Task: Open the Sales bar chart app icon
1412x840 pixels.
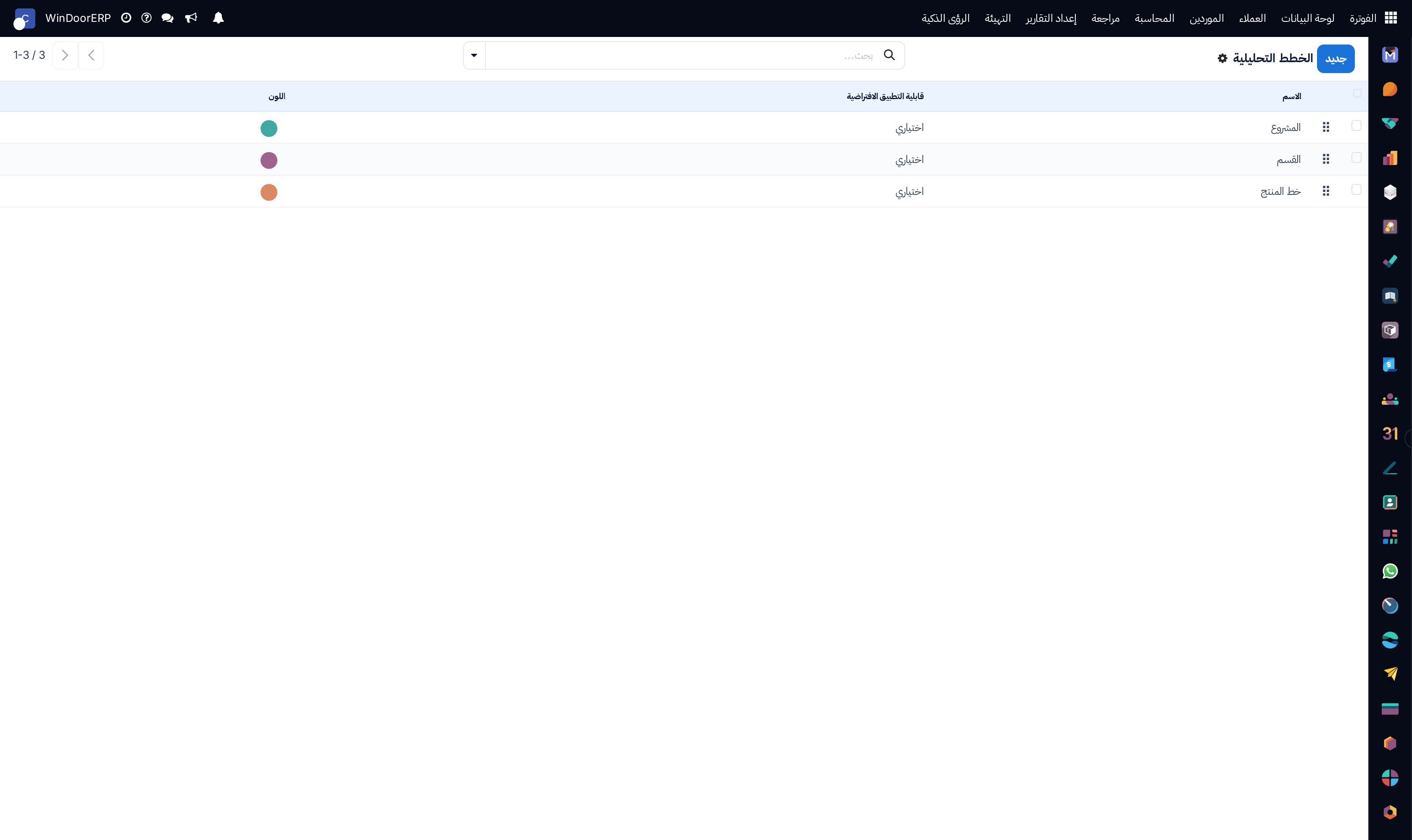Action: click(1390, 158)
